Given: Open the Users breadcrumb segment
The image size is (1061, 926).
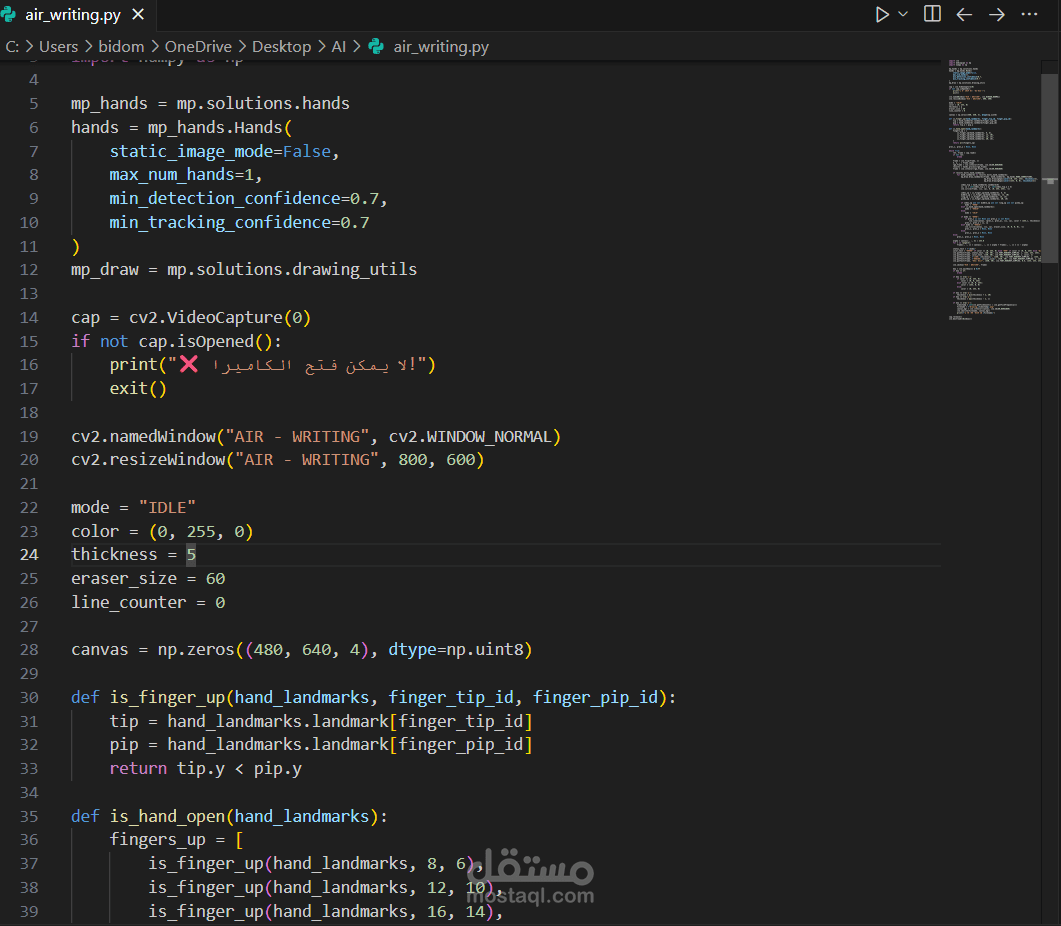Looking at the screenshot, I should (x=59, y=47).
